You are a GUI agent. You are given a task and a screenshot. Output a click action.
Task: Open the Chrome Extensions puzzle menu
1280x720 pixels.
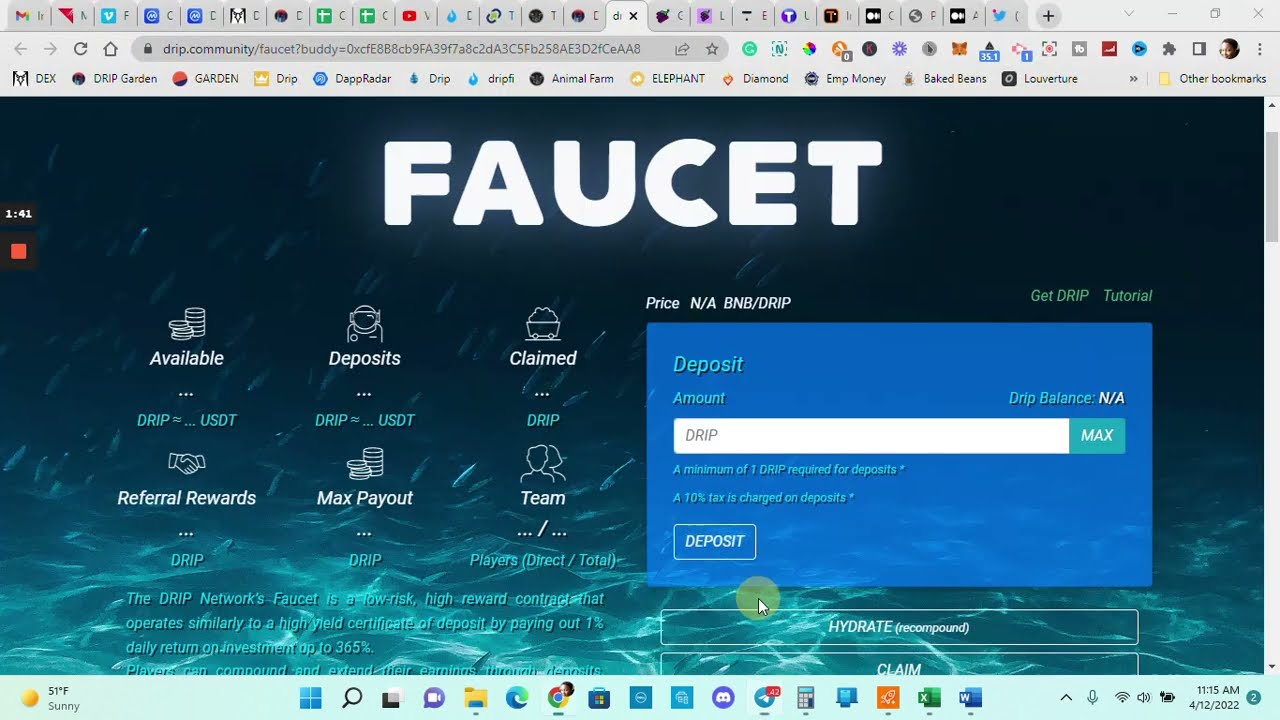pyautogui.click(x=1169, y=49)
